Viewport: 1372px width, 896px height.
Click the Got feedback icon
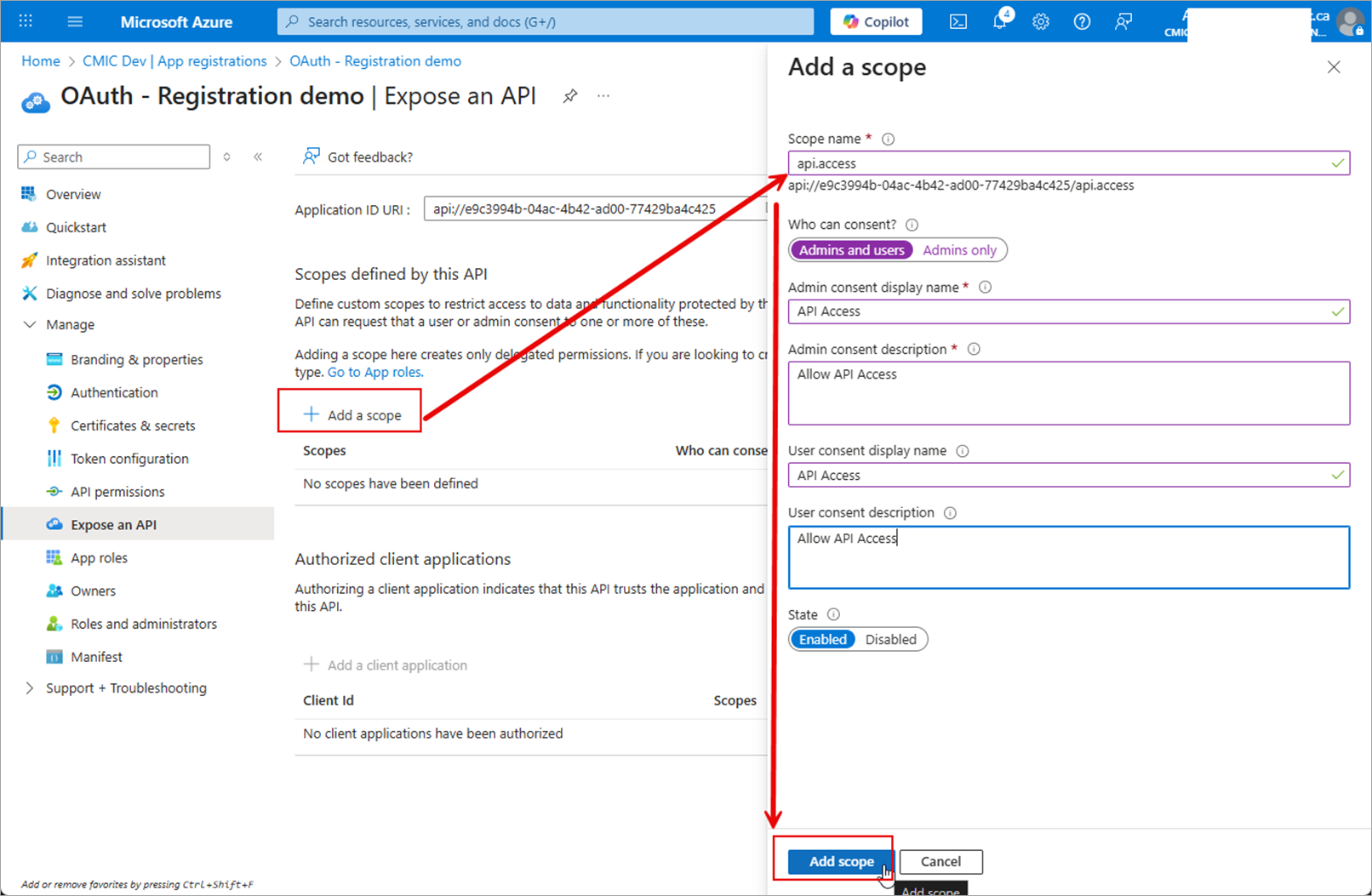pos(312,157)
